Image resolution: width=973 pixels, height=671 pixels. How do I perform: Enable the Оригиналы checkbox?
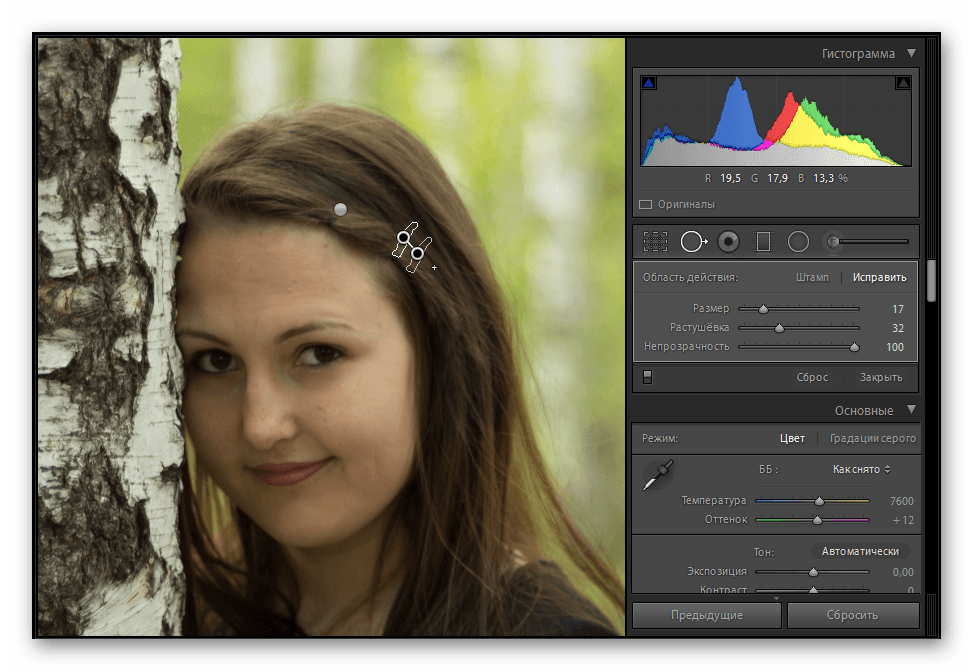point(645,204)
